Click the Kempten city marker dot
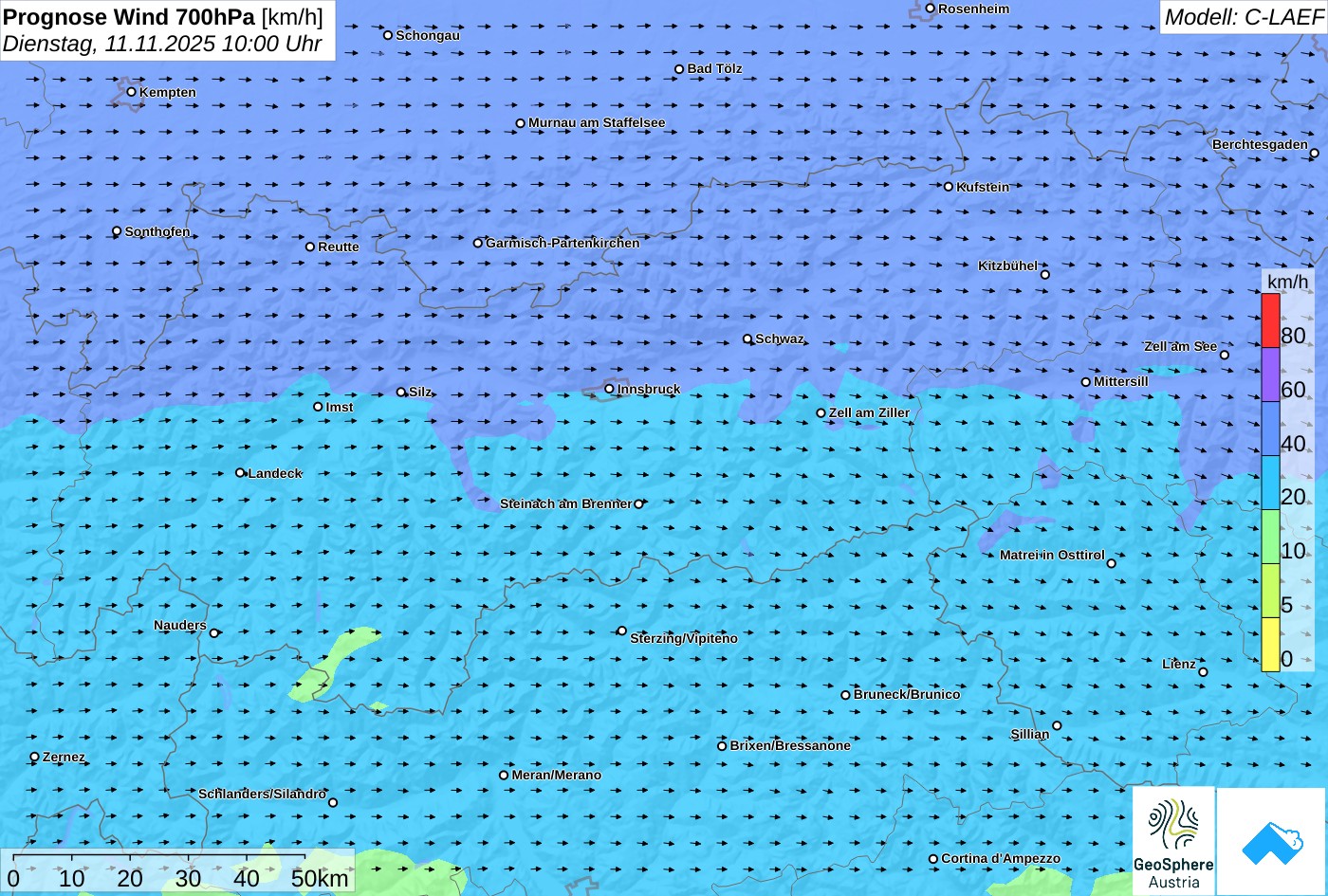Image resolution: width=1328 pixels, height=896 pixels. [x=131, y=92]
